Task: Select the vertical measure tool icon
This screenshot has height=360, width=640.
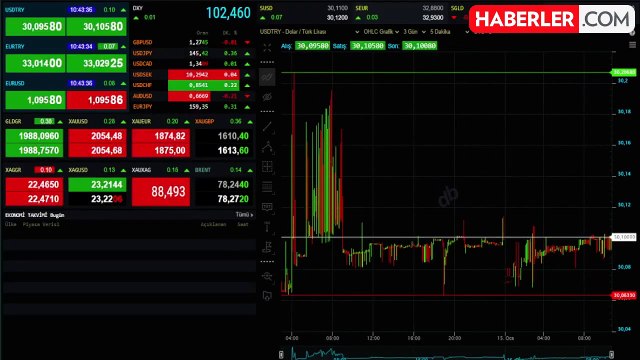Action: [x=267, y=227]
